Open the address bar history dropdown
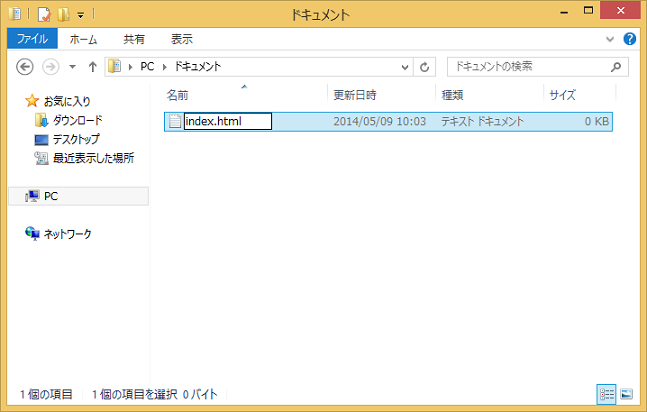Screen dimensions: 647x412 pos(404,67)
